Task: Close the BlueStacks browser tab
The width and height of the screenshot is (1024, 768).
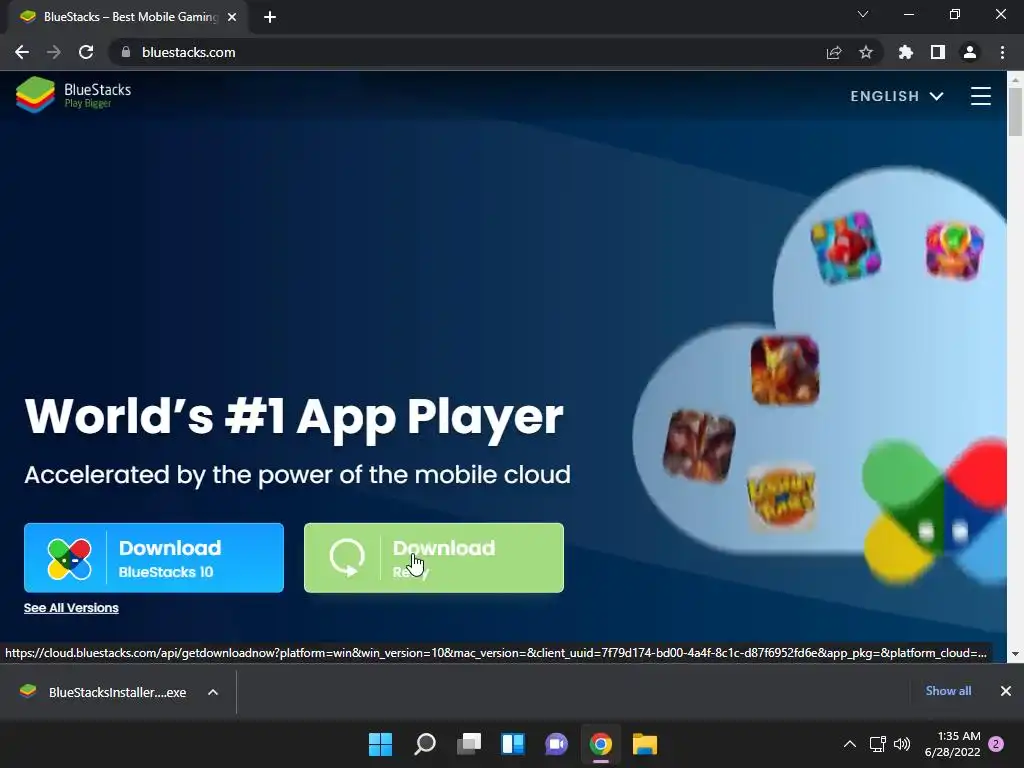Action: [232, 17]
